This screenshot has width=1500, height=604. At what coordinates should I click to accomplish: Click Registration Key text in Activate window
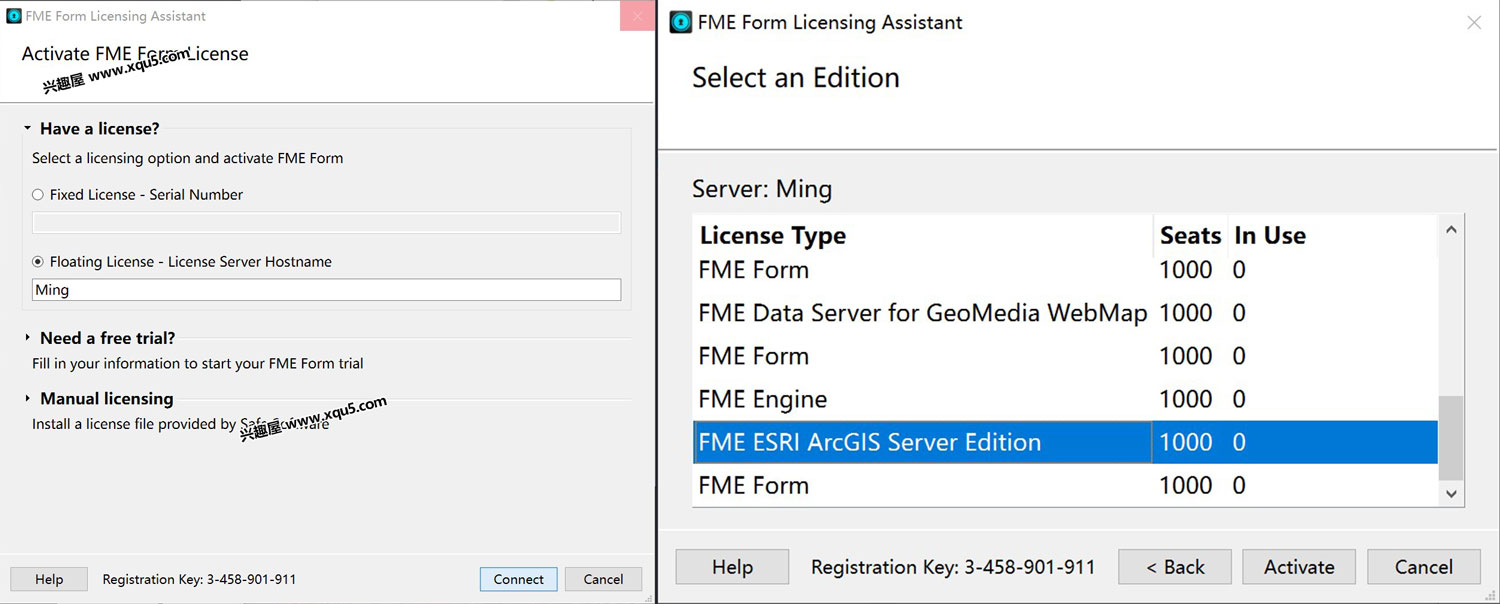tap(199, 579)
